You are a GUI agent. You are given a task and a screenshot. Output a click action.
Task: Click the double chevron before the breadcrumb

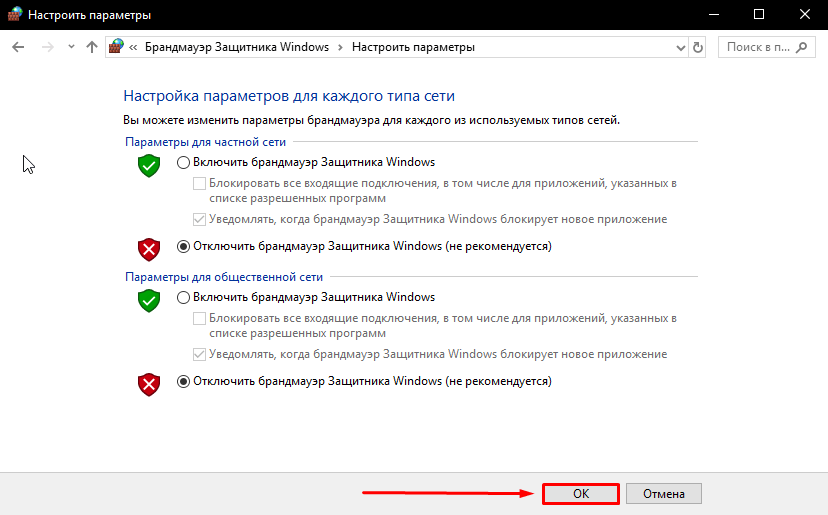tap(133, 48)
